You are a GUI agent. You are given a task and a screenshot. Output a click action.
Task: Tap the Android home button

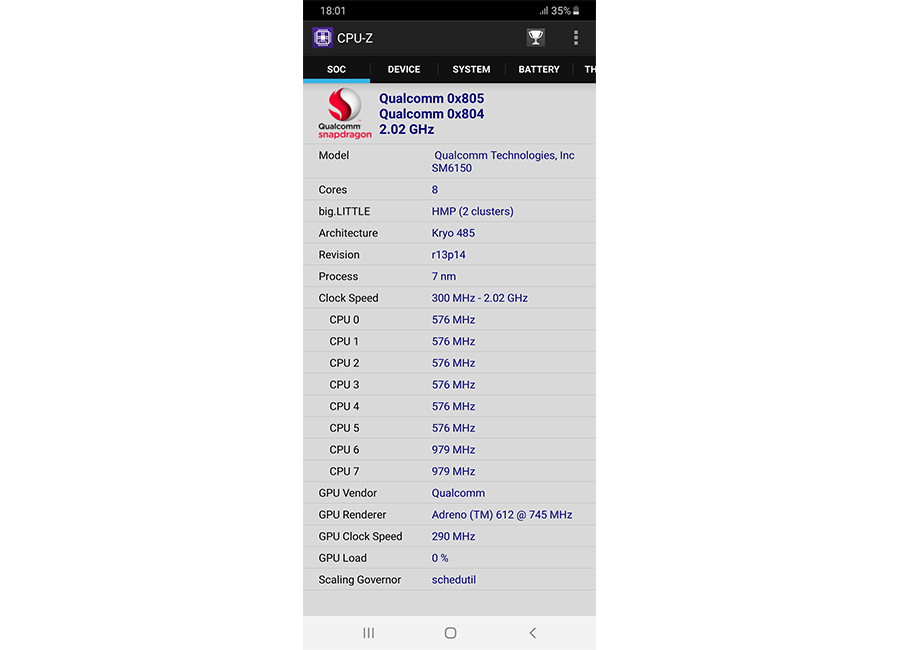pos(451,633)
